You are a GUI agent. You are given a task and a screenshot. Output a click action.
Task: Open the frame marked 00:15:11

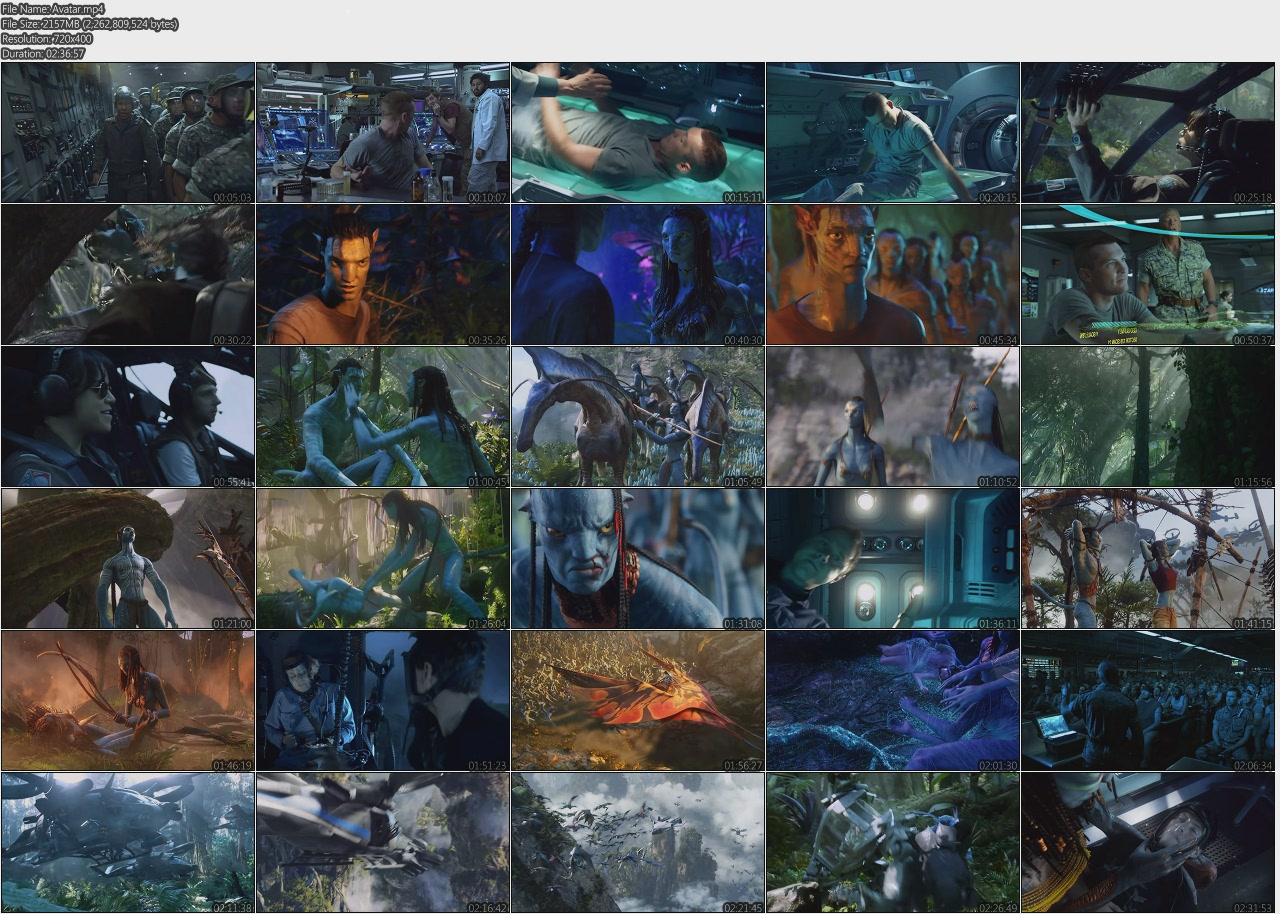click(638, 133)
